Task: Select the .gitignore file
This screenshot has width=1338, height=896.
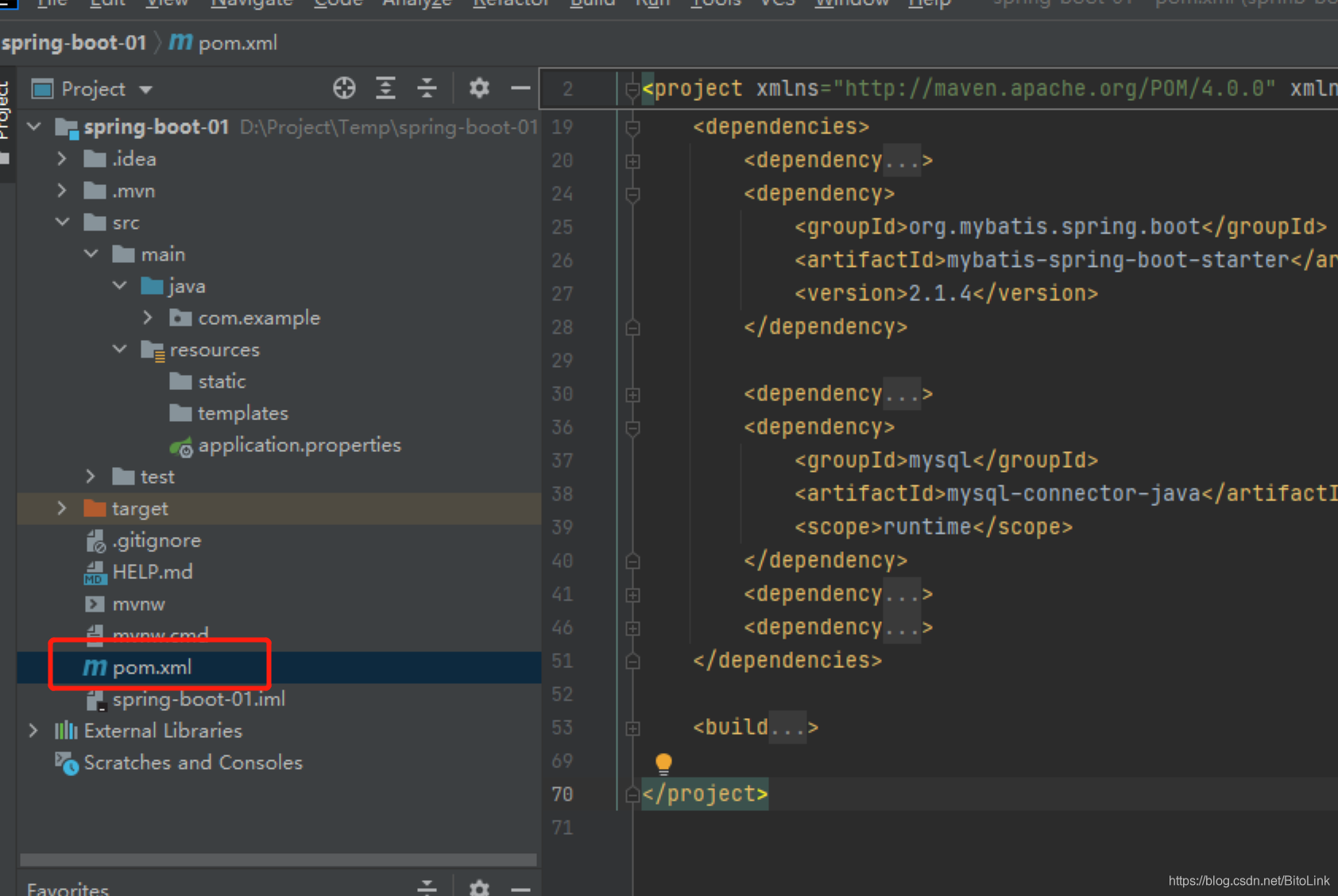Action: (x=157, y=540)
